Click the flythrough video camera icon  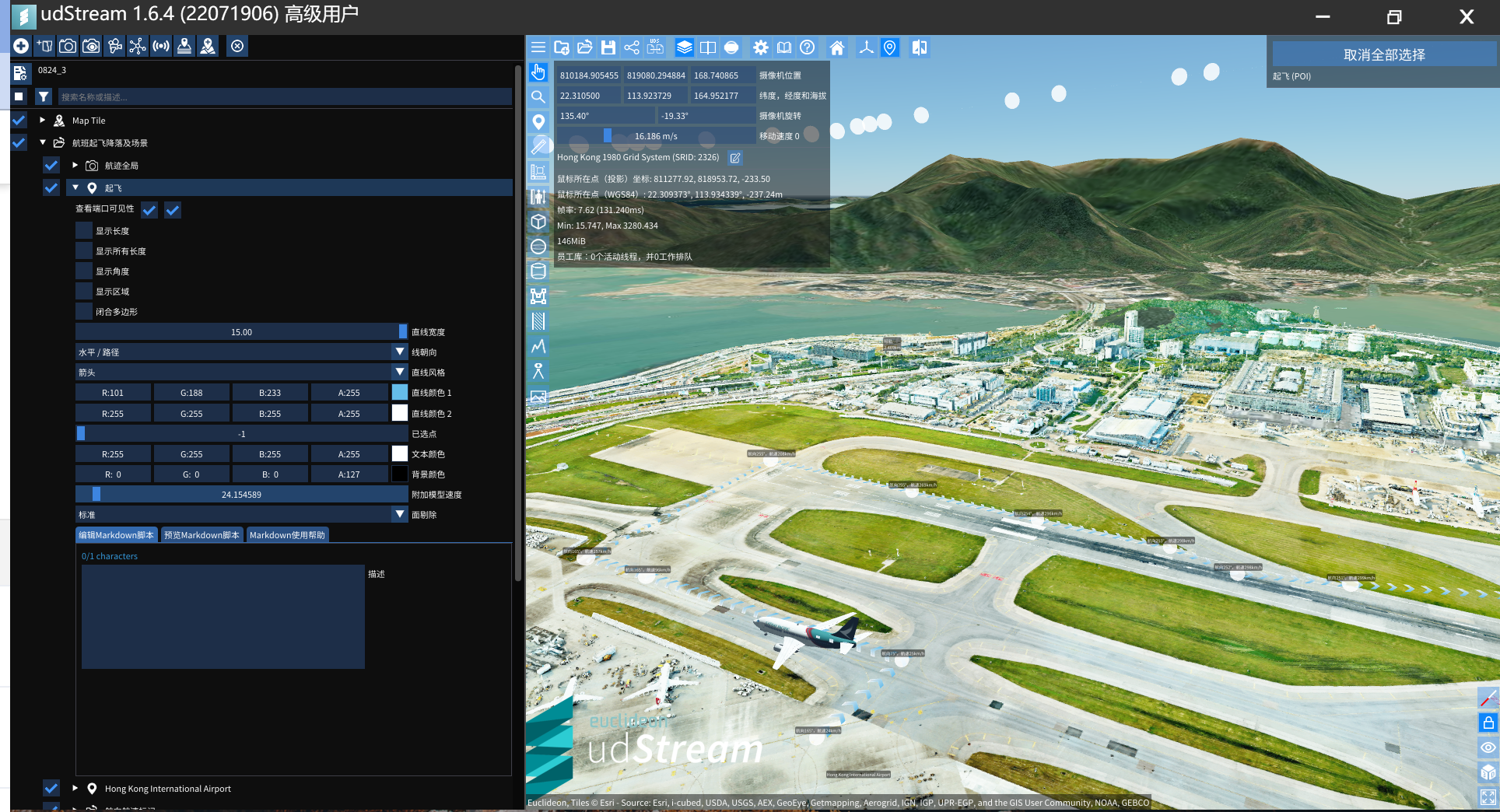pos(114,46)
